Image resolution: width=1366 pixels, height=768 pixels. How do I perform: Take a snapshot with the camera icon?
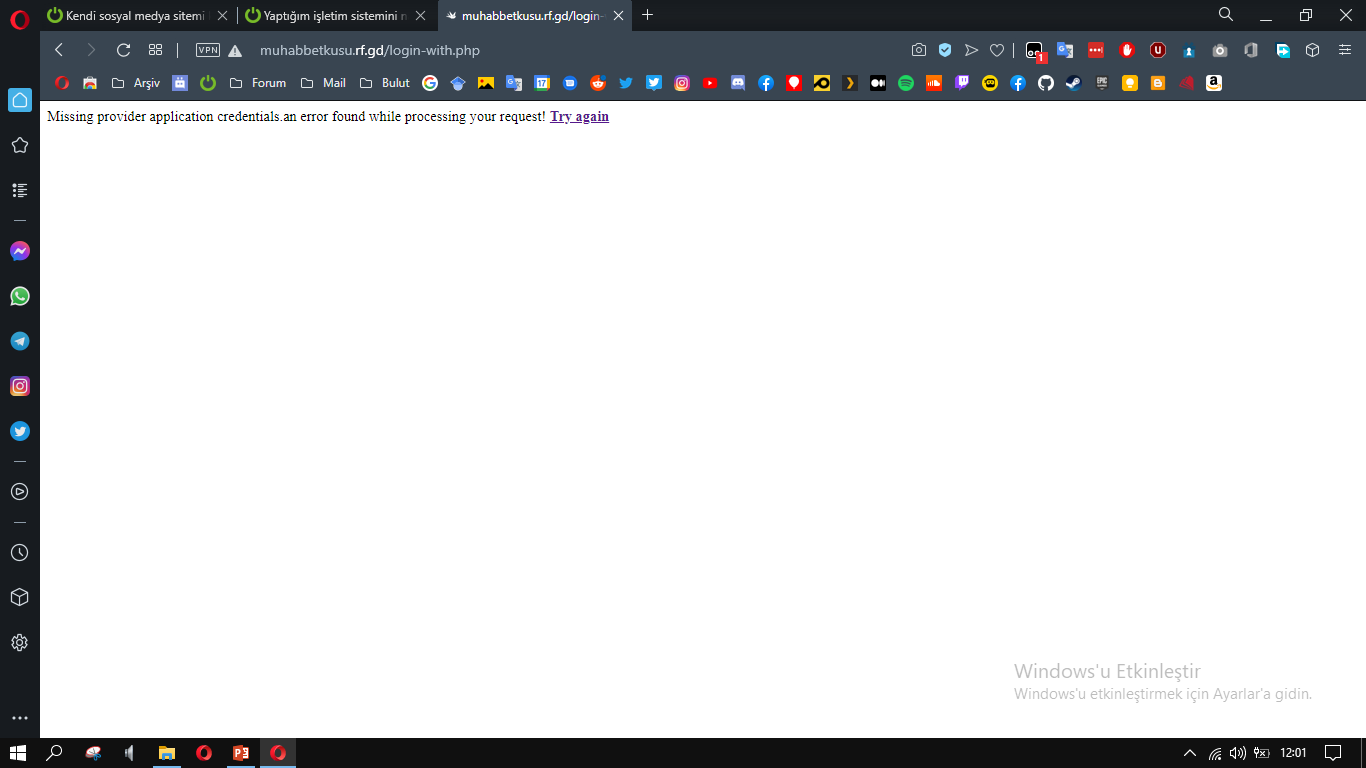click(919, 50)
